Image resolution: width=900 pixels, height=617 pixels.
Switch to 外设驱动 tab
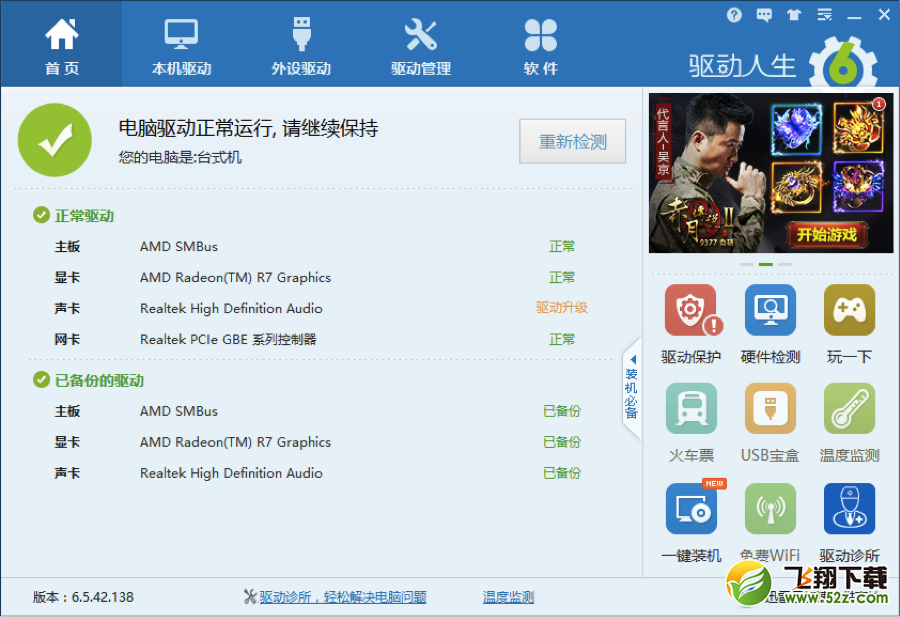click(x=301, y=46)
